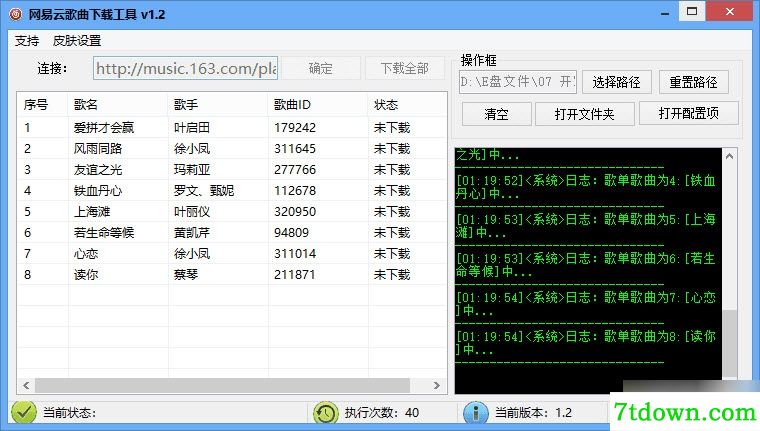The width and height of the screenshot is (760, 431).
Task: Click the log entry for 铁血丹心
Action: coord(586,187)
